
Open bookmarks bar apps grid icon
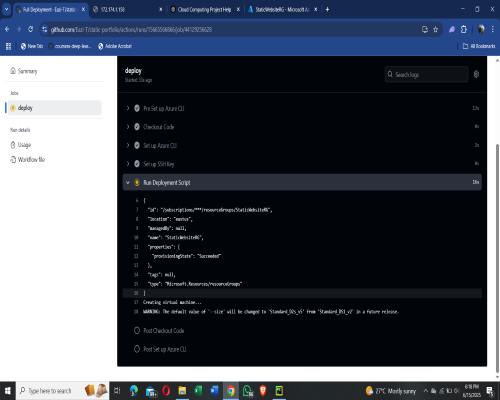click(8, 46)
